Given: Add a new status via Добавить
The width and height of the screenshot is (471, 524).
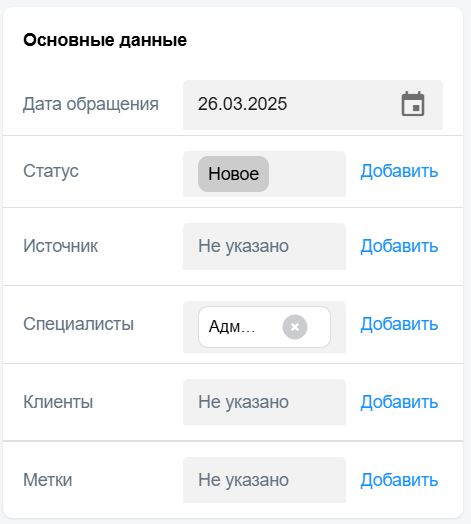Looking at the screenshot, I should [399, 171].
